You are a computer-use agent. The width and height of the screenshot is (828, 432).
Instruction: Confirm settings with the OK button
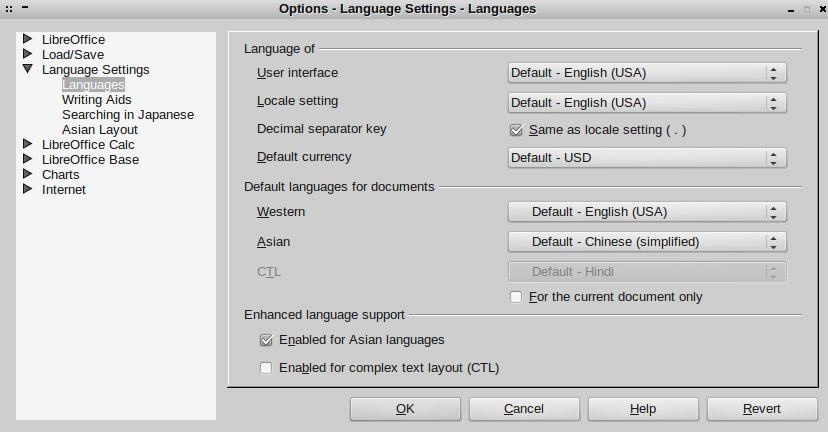click(405, 409)
